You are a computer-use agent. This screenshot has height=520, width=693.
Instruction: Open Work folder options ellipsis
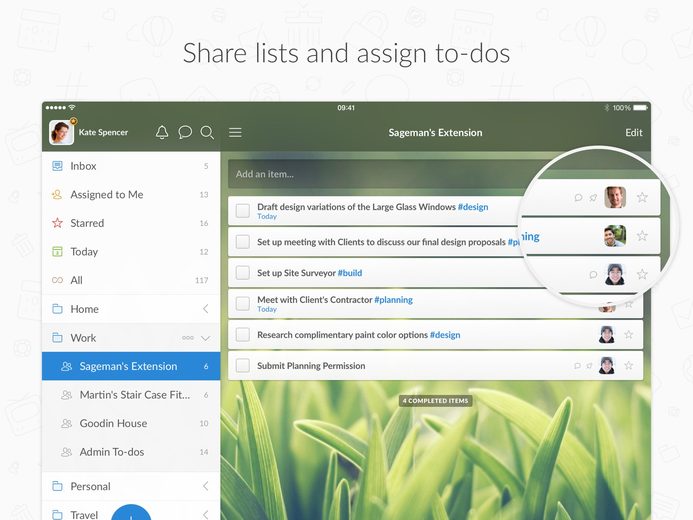pyautogui.click(x=188, y=338)
